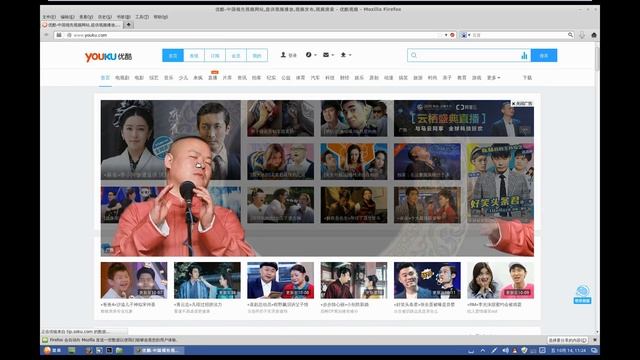Open the 文件 menu

click(x=49, y=17)
